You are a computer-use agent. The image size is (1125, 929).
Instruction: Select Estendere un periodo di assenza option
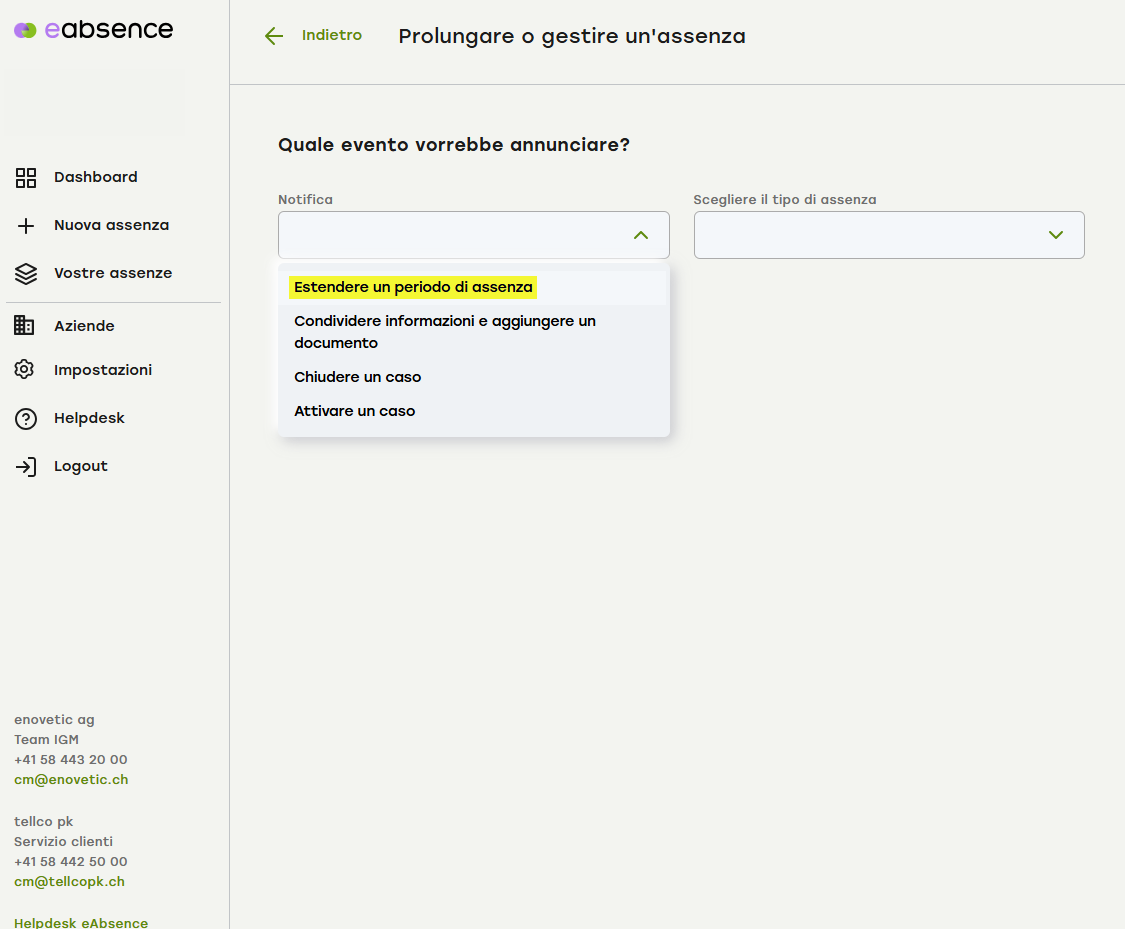click(413, 288)
